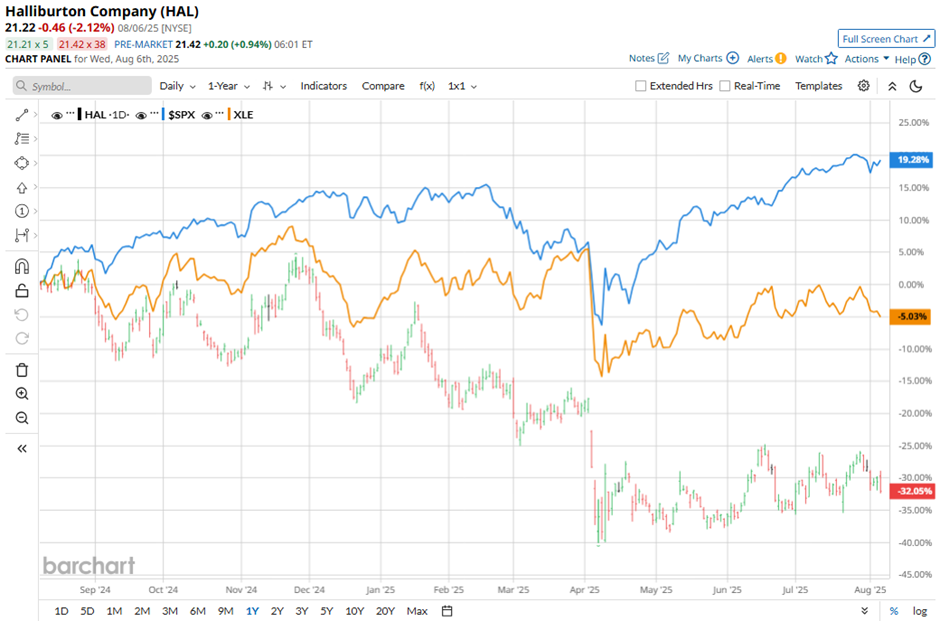Click the Alerts warning icon
The height and width of the screenshot is (621, 940).
(x=781, y=59)
